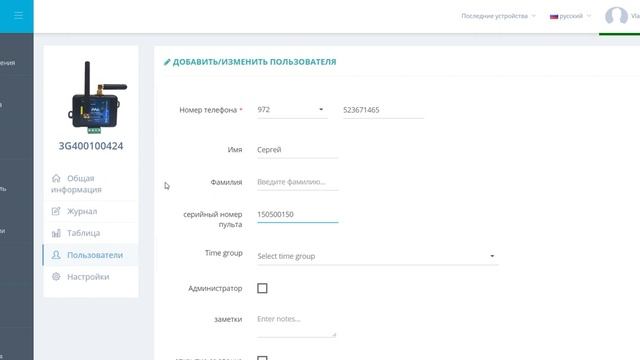The height and width of the screenshot is (360, 640).
Task: Click the device ID 3G400100424 text
Action: [91, 146]
